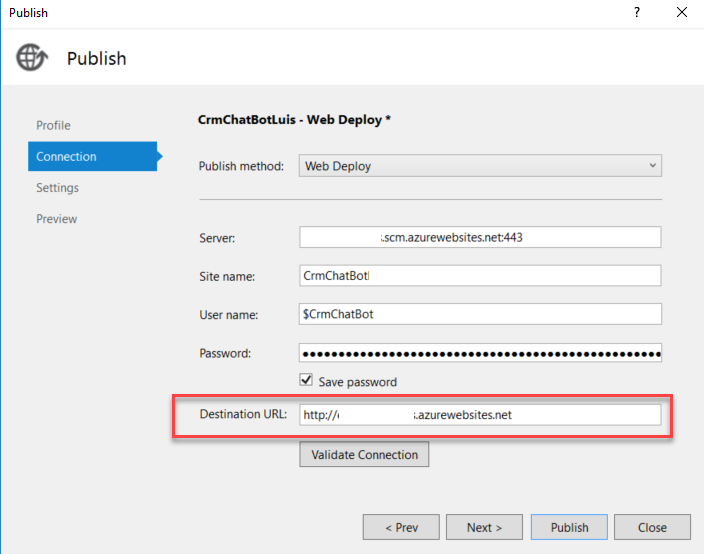Select the User name text box
706x554 pixels.
tap(480, 314)
